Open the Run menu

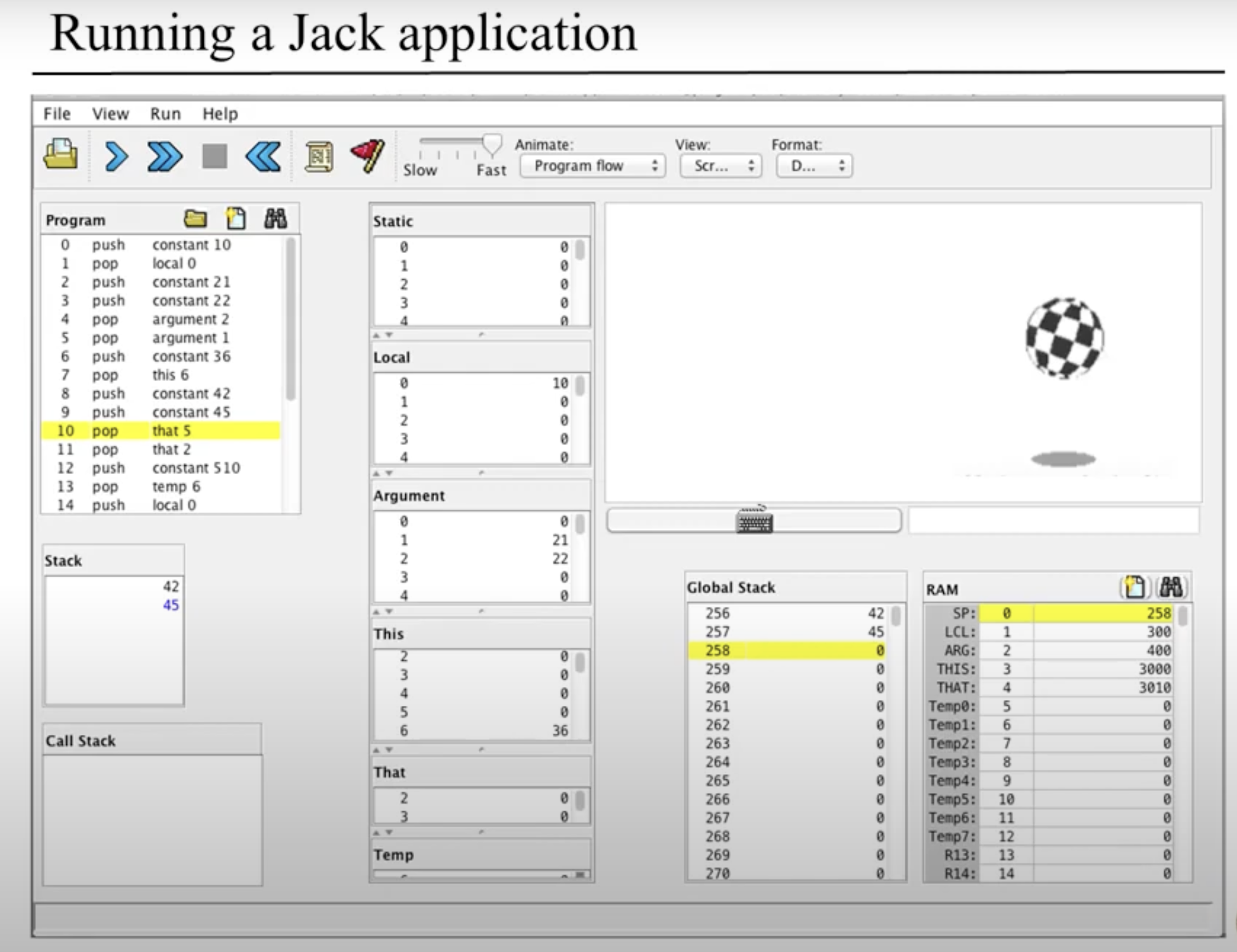pos(165,114)
